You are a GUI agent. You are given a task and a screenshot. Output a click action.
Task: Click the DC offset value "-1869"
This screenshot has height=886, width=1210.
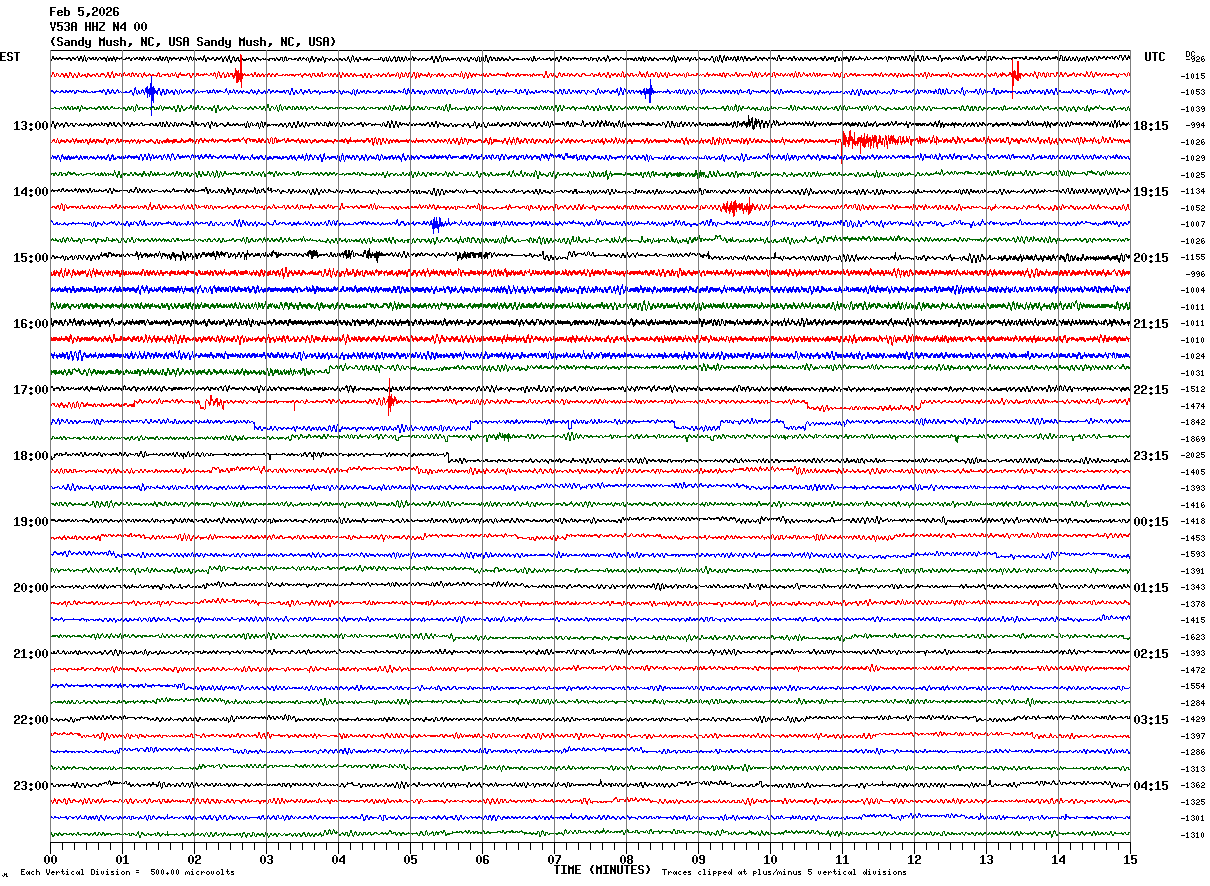(1193, 439)
